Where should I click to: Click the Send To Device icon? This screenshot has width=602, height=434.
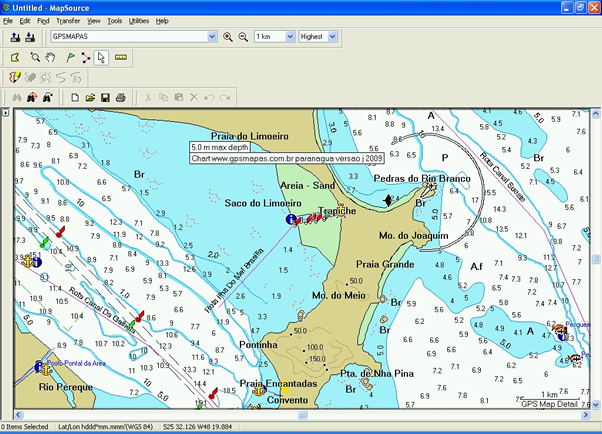[15, 37]
